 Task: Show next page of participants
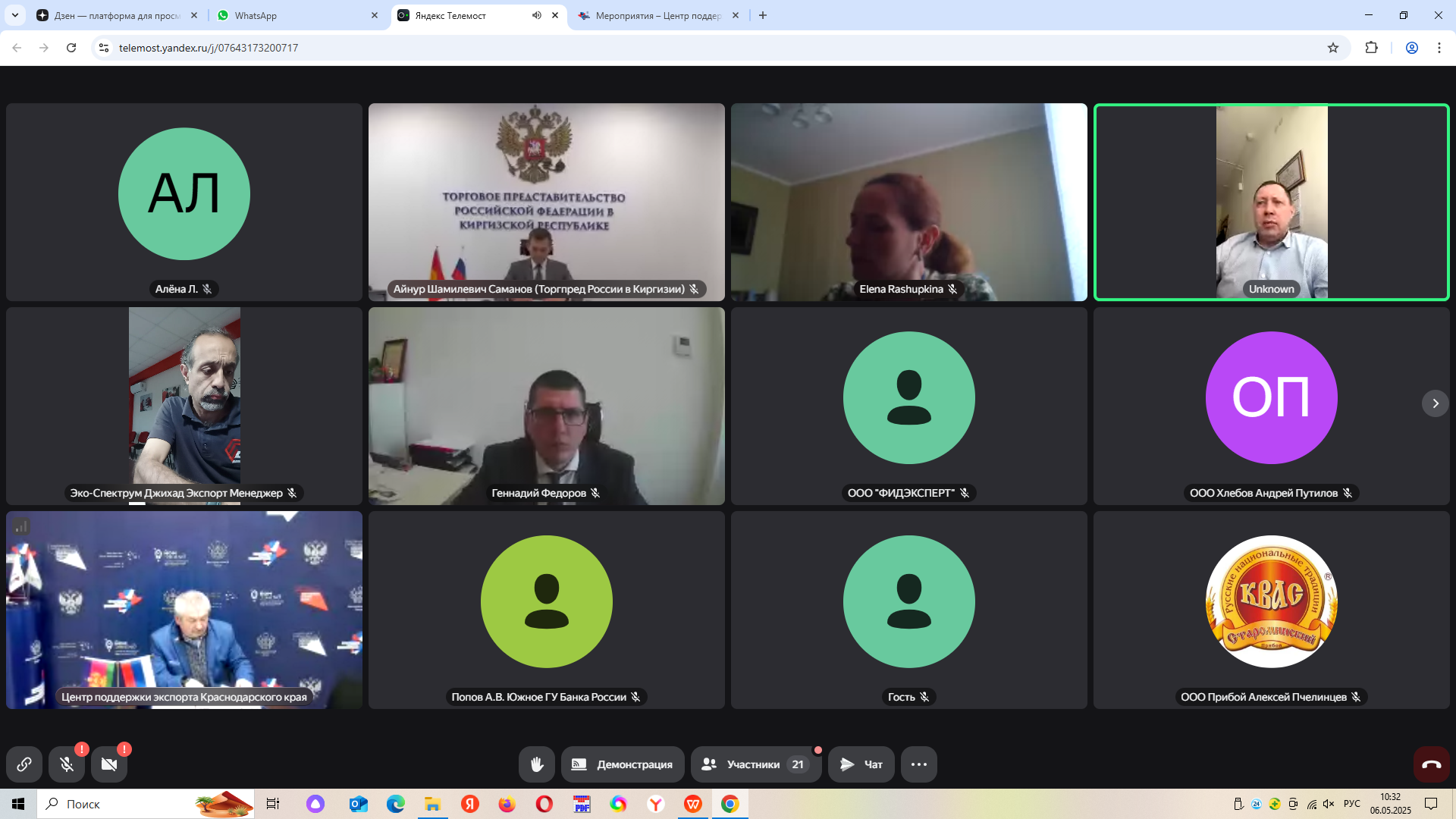coord(1435,403)
